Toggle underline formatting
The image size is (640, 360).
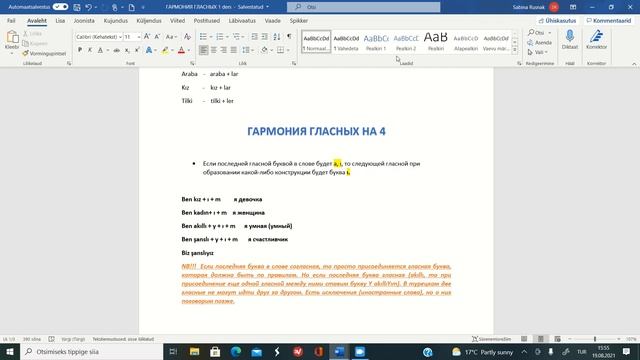(x=100, y=50)
